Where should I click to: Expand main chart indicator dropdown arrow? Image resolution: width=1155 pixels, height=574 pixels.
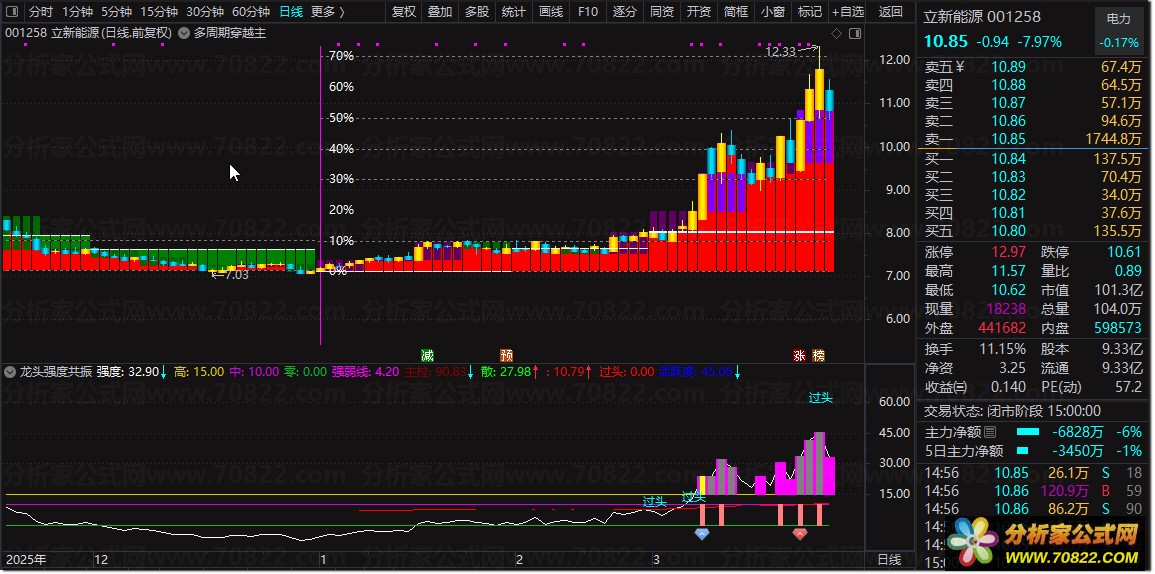click(x=183, y=33)
